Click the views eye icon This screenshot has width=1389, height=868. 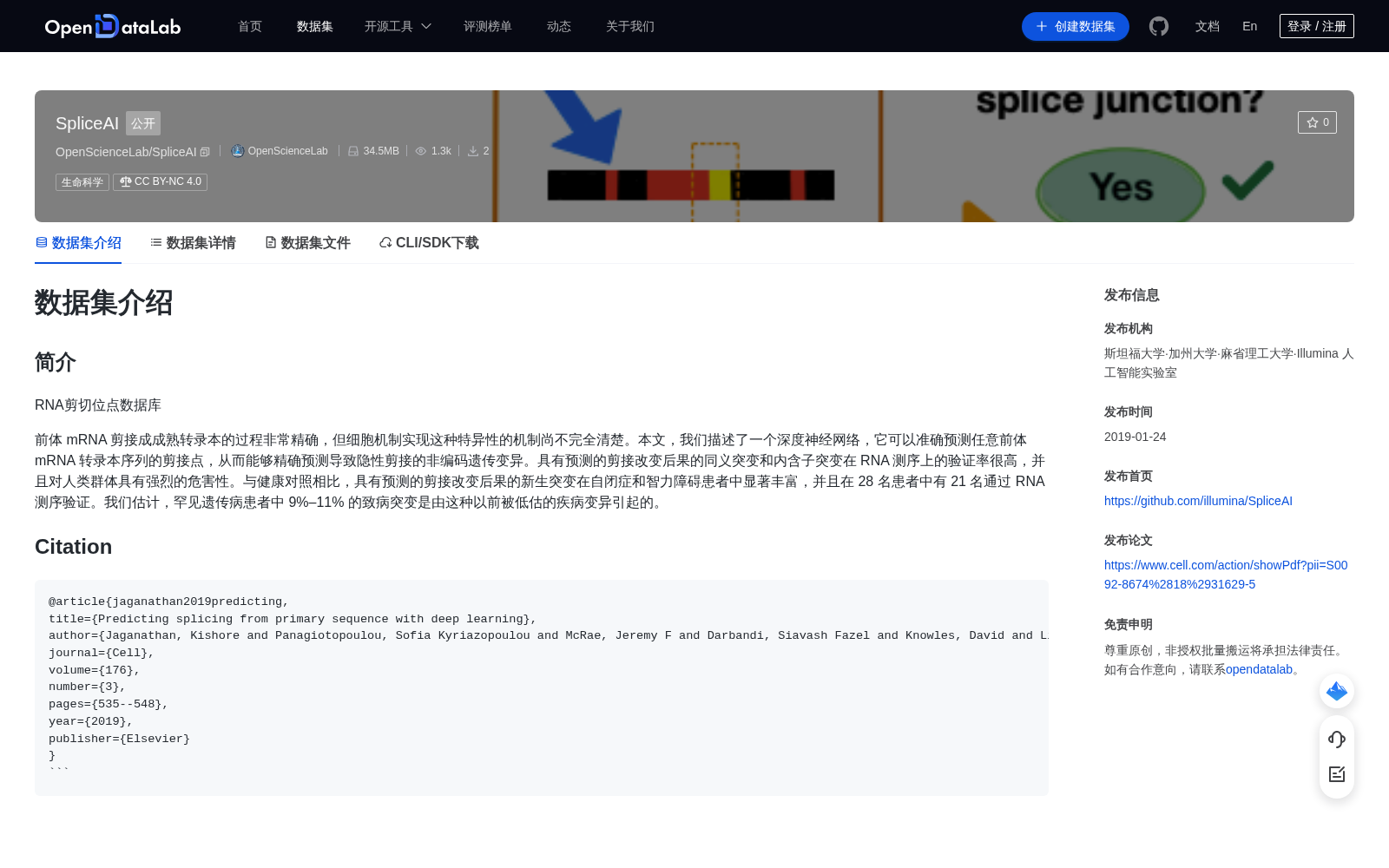[x=421, y=151]
